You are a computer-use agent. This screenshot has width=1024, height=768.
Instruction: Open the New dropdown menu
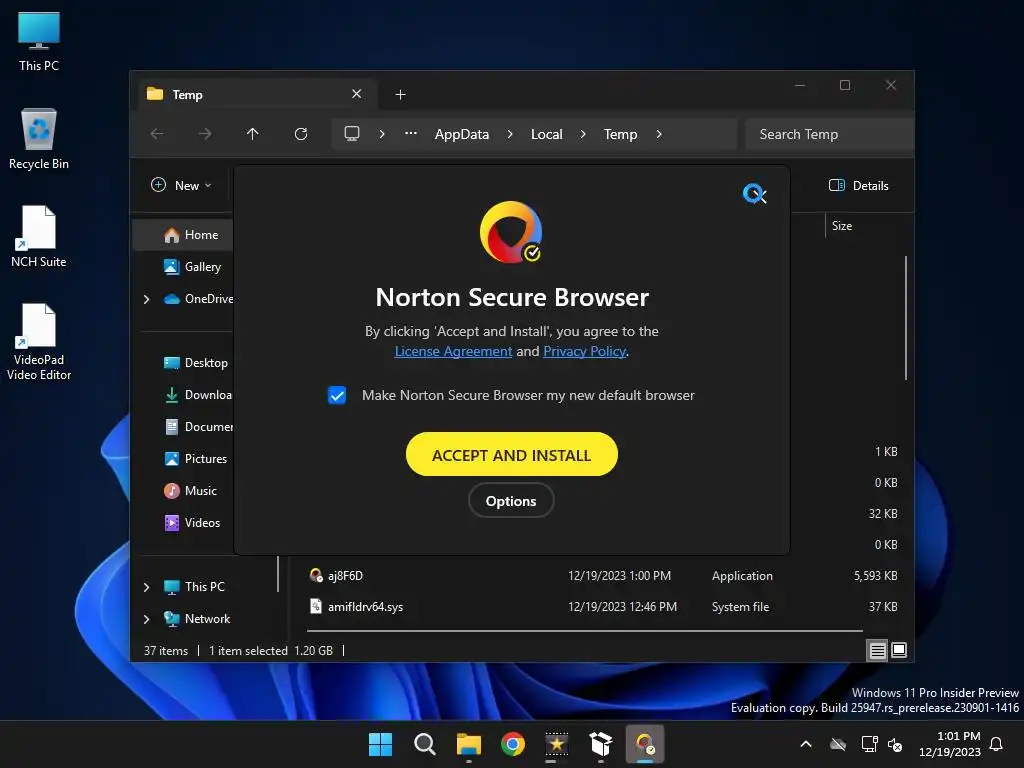[182, 185]
